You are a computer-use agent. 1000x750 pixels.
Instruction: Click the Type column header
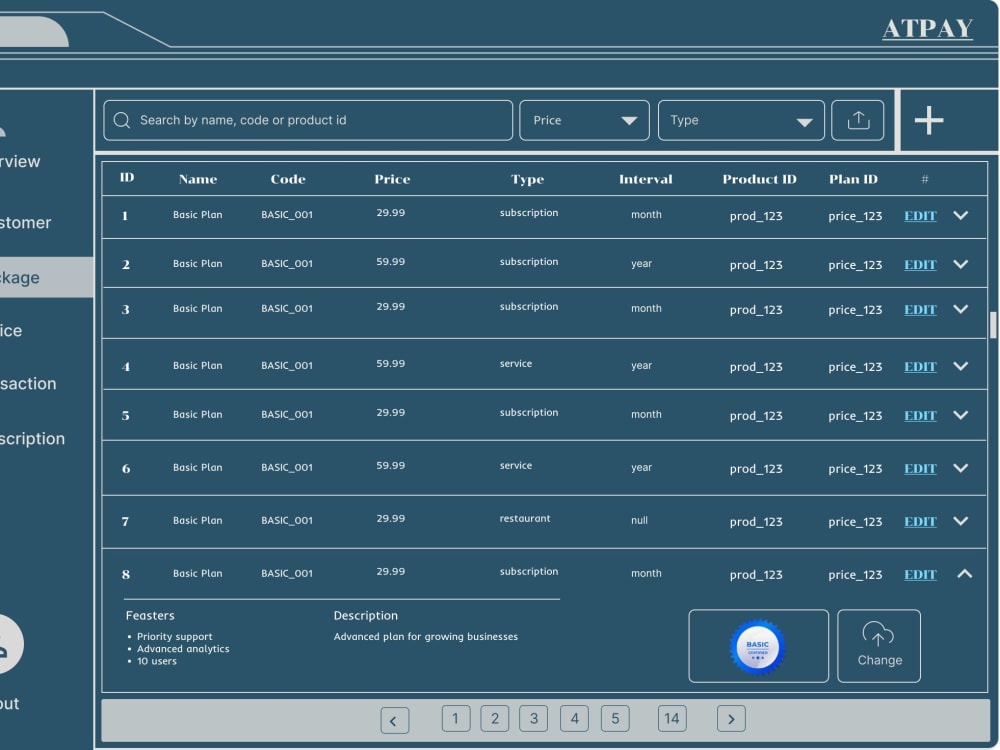click(527, 179)
